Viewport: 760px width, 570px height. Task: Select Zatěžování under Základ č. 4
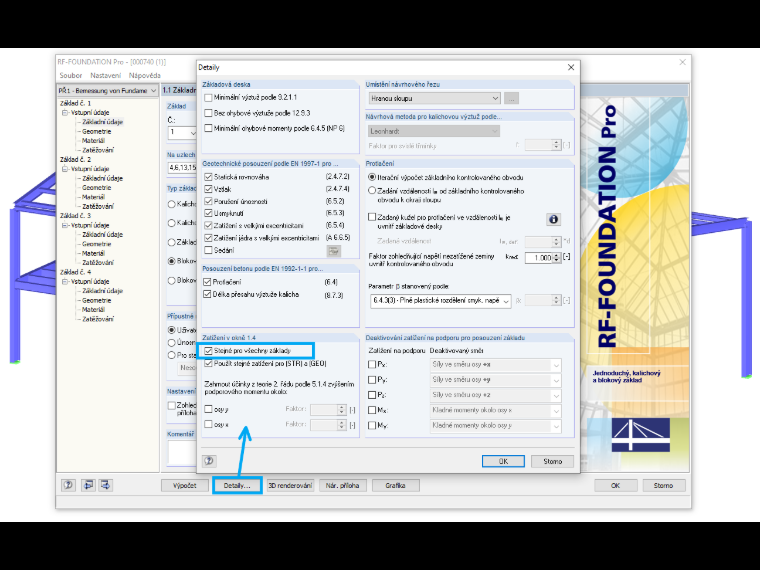(98, 319)
